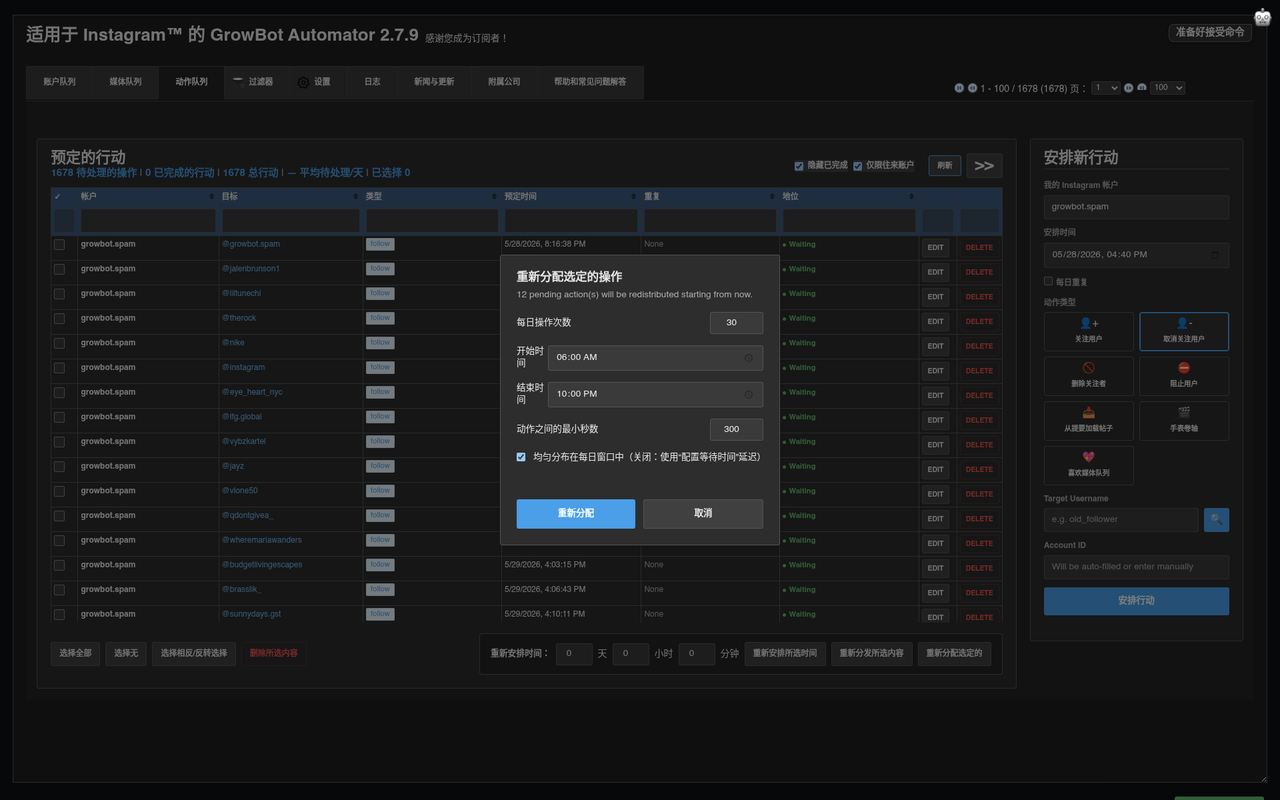This screenshot has height=800, width=1280.
Task: Click the 重新分发所选内容 button
Action: click(x=871, y=654)
